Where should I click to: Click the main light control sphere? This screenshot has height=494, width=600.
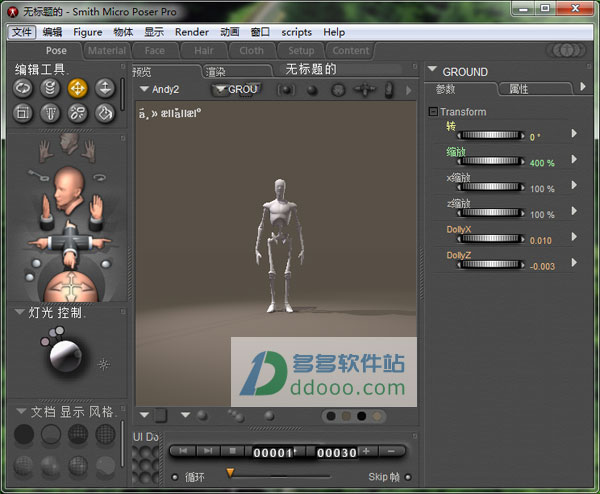pos(66,356)
